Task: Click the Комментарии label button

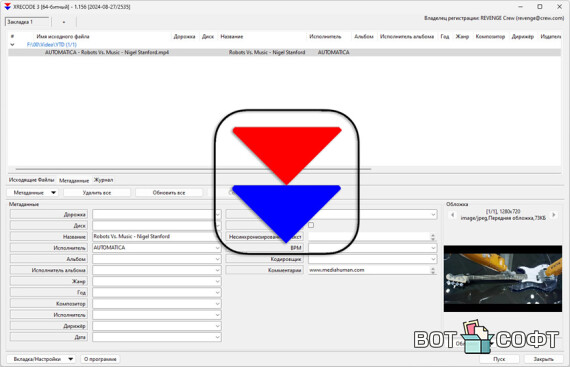Action: [265, 270]
